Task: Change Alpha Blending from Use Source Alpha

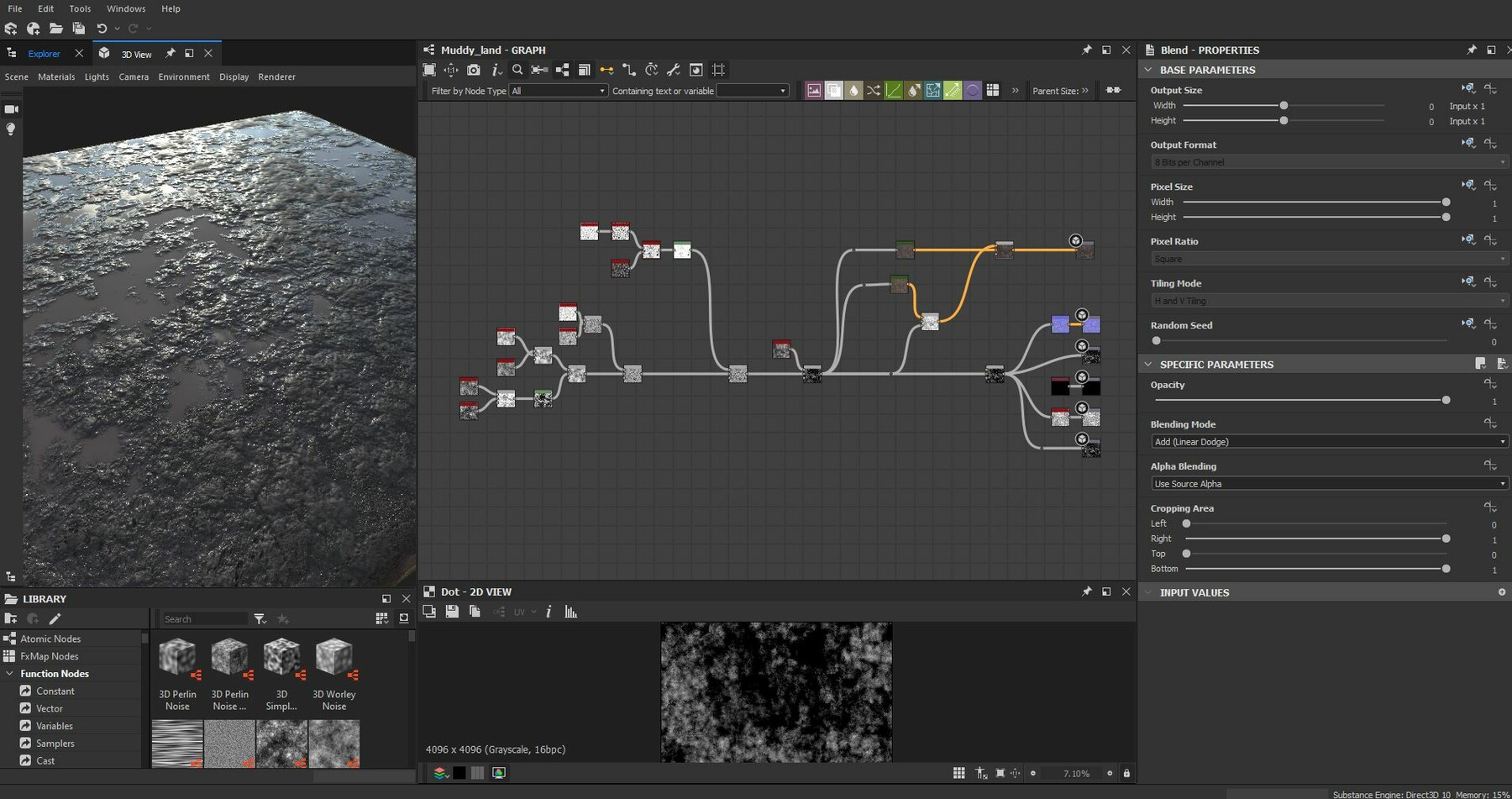Action: pyautogui.click(x=1328, y=483)
